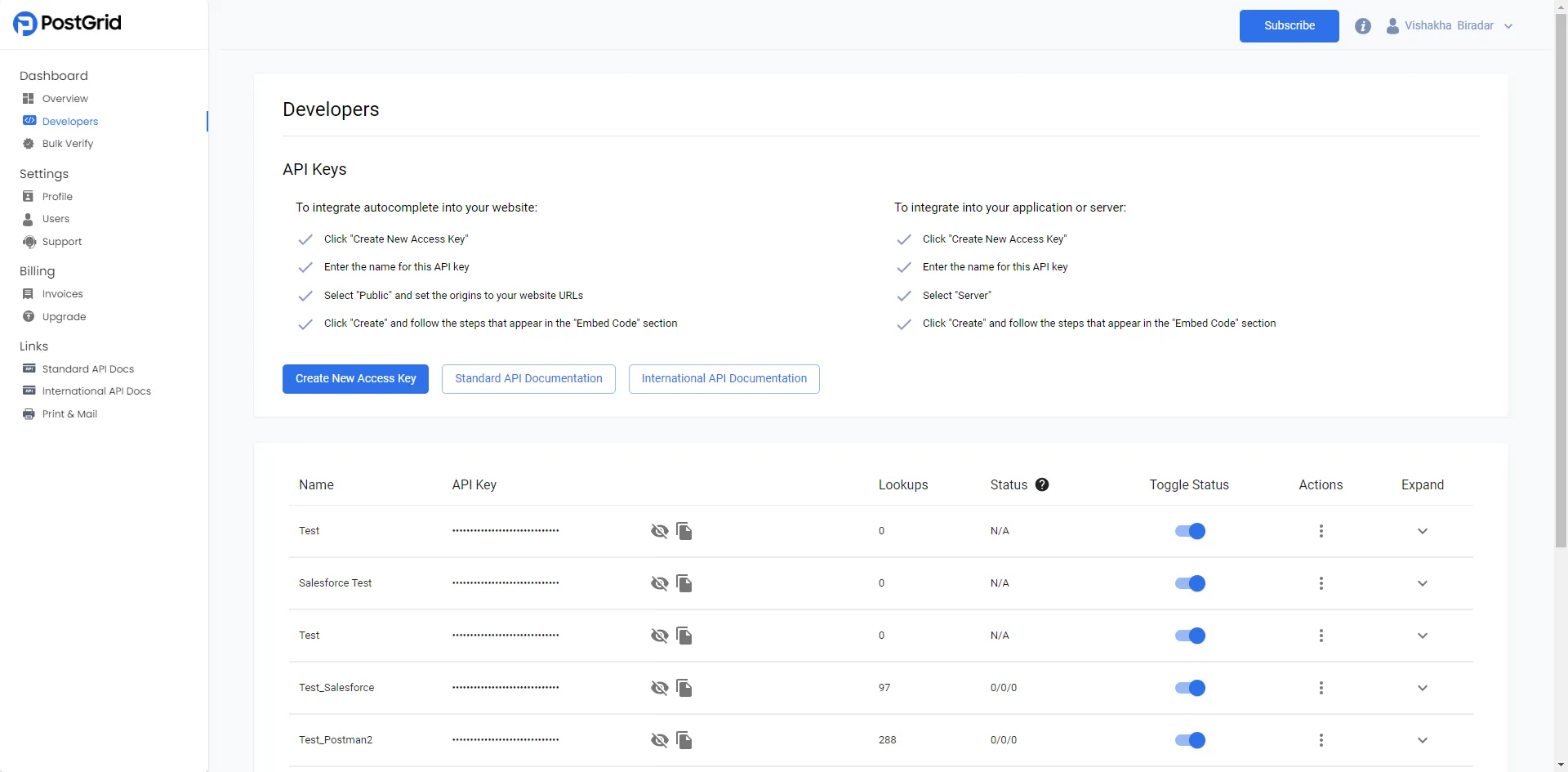The height and width of the screenshot is (772, 1568).
Task: Copy the Test_Salesforce API key
Action: click(684, 687)
